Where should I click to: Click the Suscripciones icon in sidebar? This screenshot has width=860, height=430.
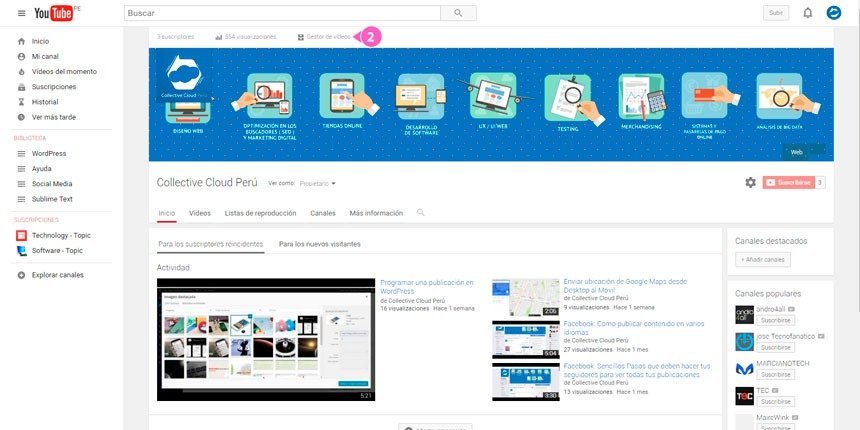point(21,87)
